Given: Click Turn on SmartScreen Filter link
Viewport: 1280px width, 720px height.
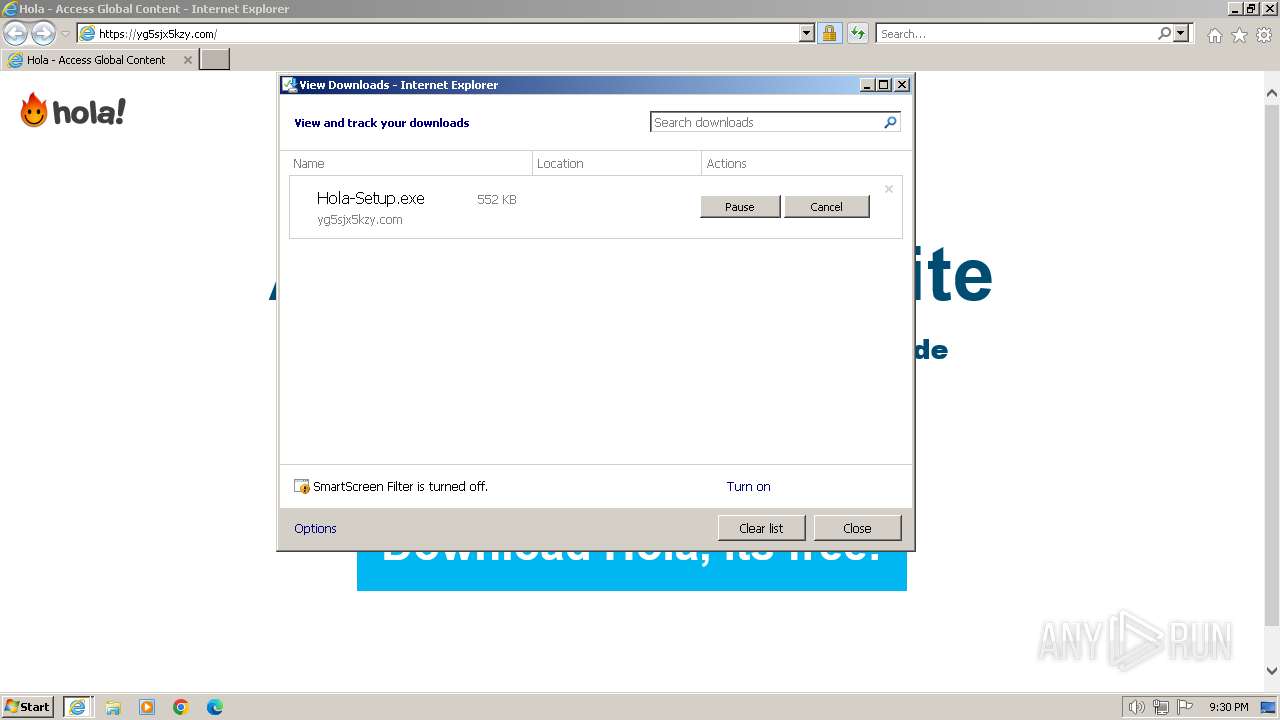Looking at the screenshot, I should tap(748, 487).
